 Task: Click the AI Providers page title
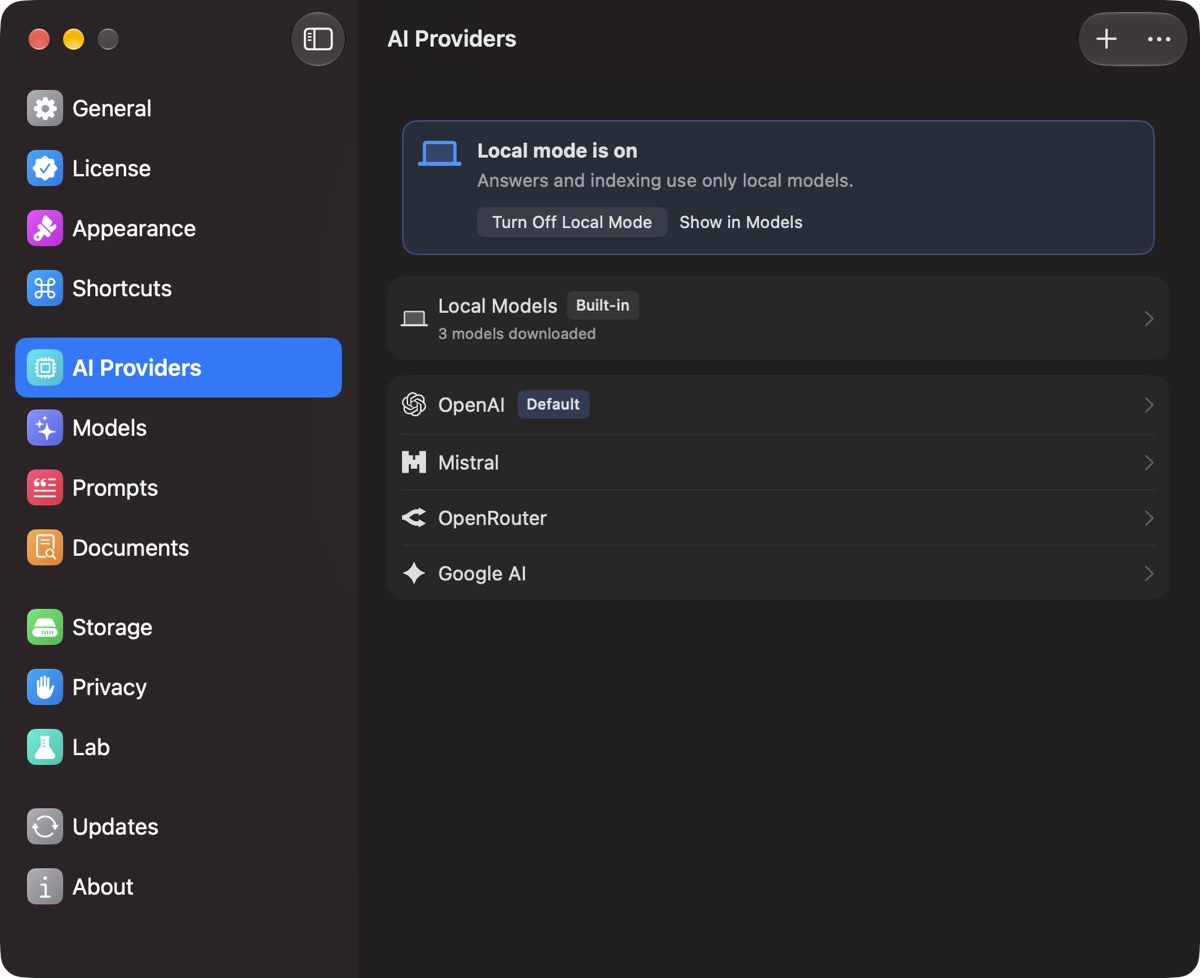pyautogui.click(x=452, y=39)
